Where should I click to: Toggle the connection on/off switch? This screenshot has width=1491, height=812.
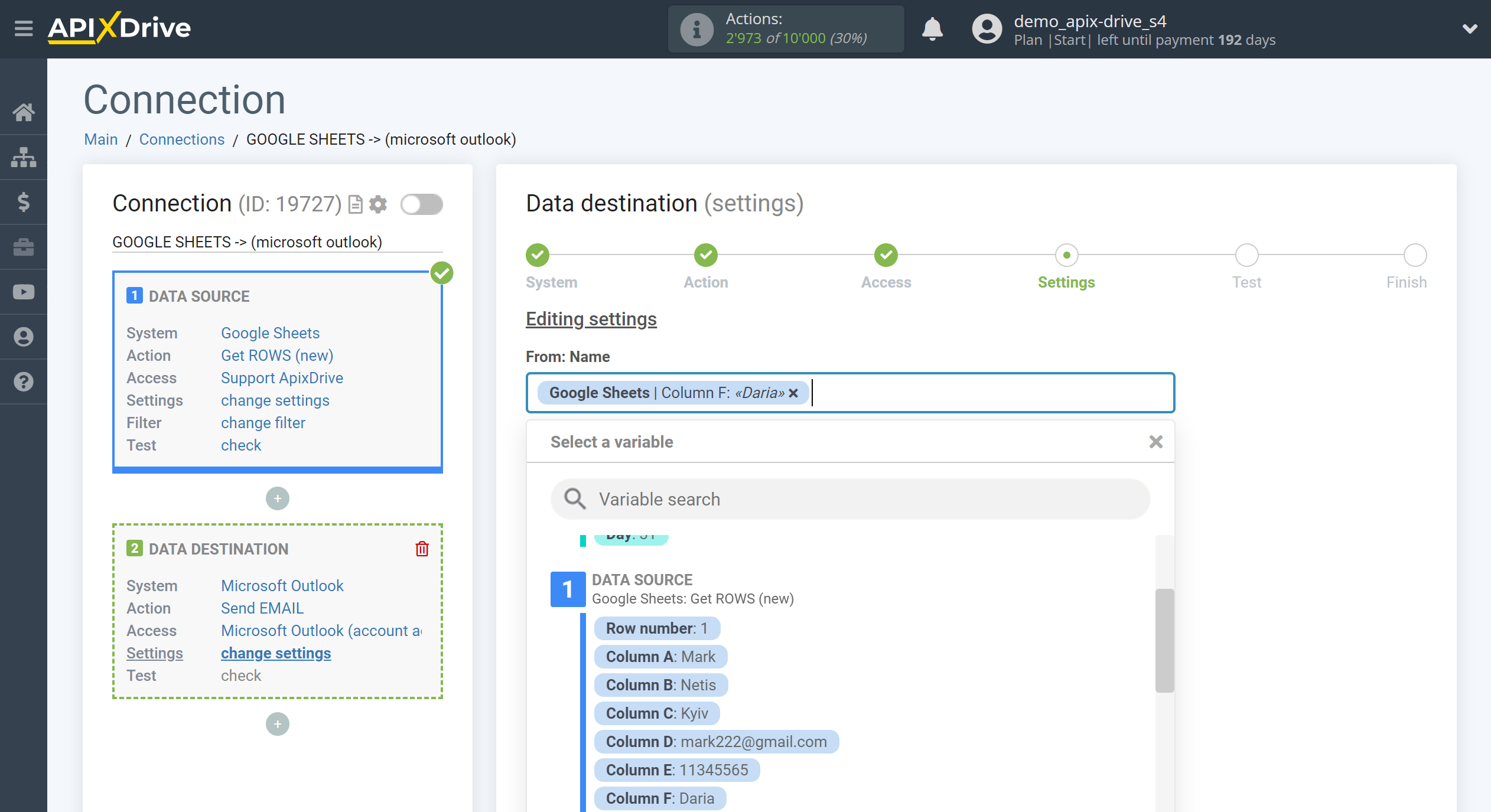(422, 204)
